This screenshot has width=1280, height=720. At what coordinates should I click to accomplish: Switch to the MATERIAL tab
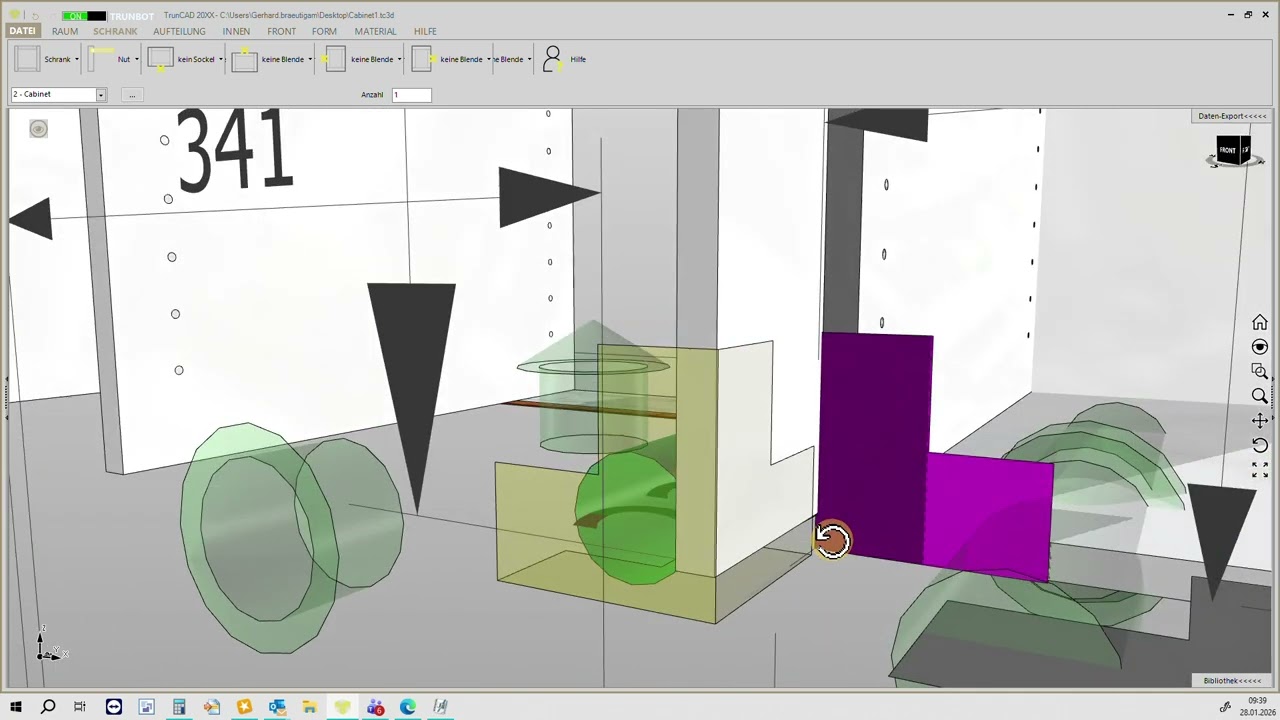click(x=375, y=31)
